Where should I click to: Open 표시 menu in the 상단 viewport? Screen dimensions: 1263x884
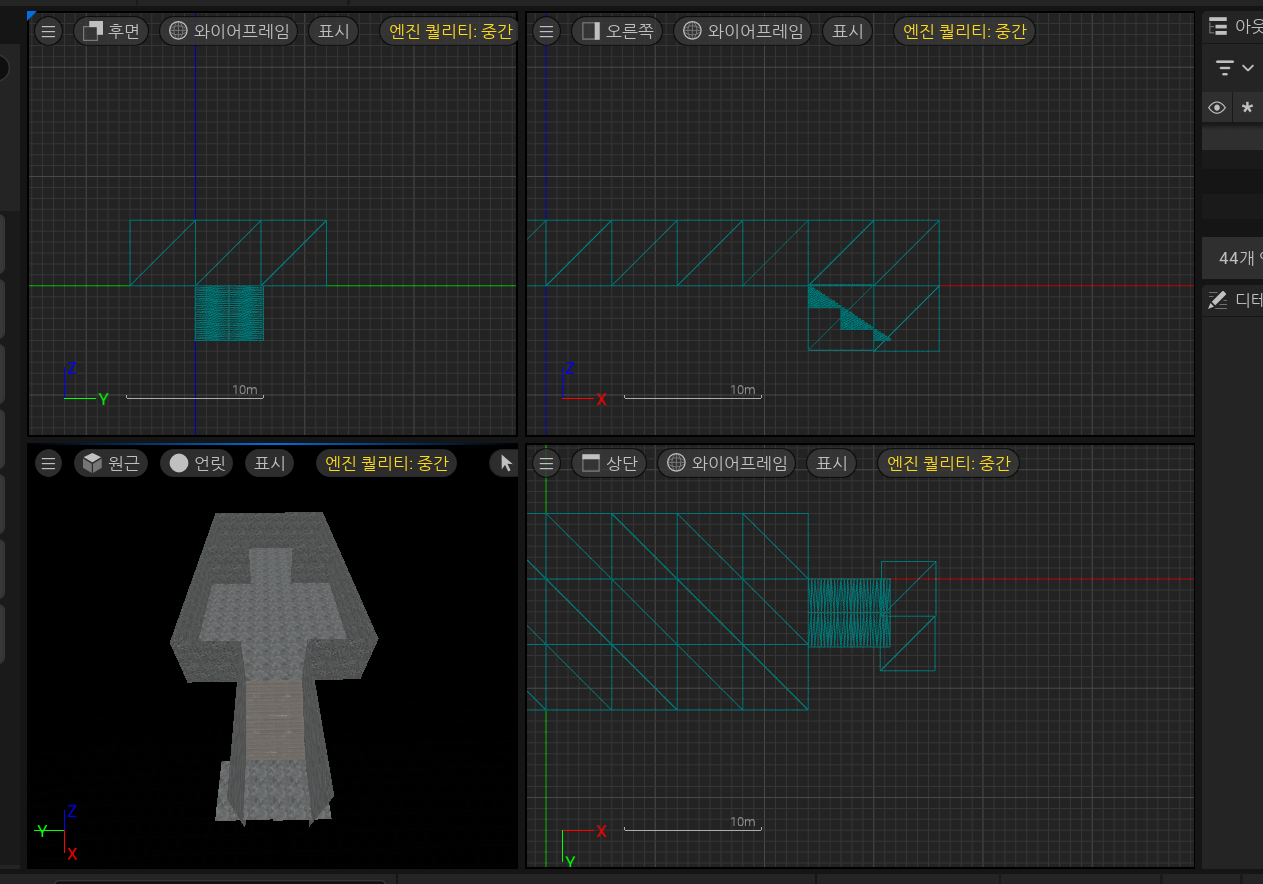(832, 463)
